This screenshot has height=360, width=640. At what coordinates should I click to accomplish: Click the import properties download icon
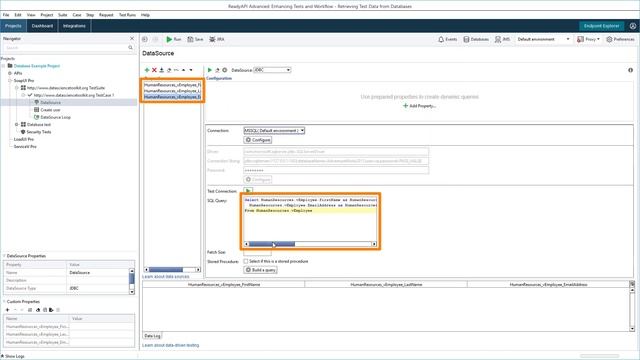(162, 70)
